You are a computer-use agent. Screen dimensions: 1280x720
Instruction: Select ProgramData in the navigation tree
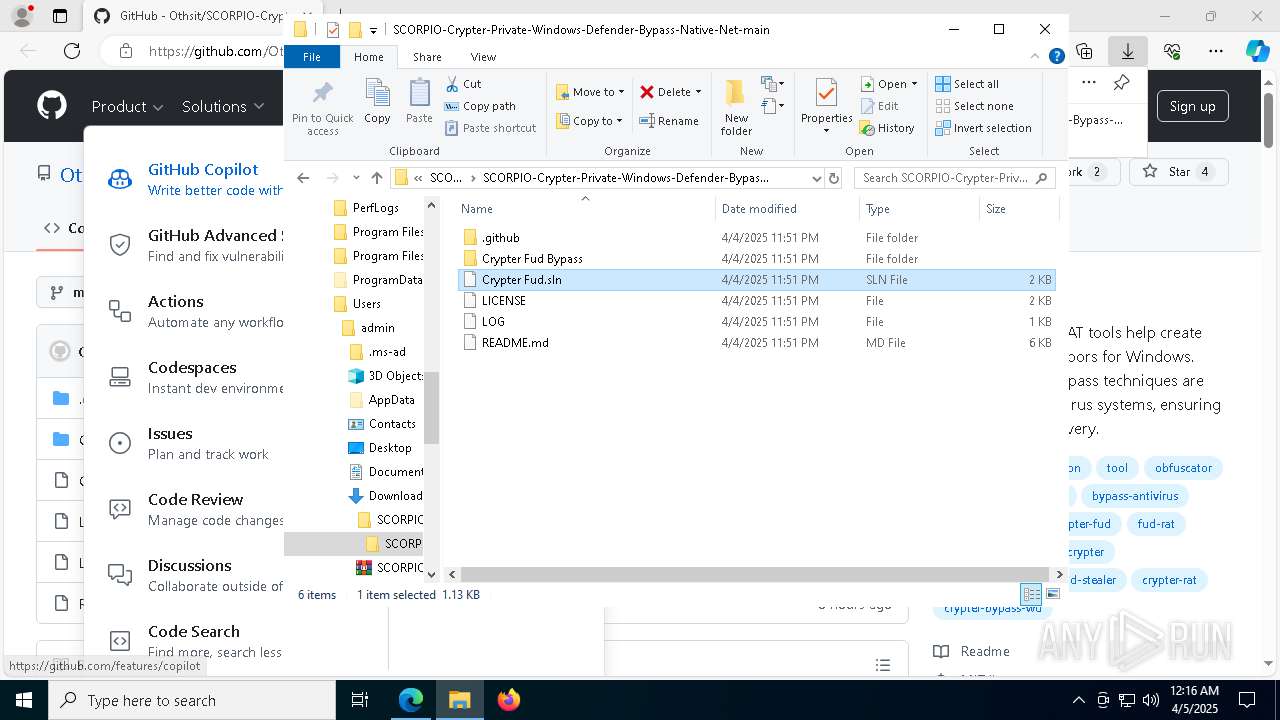click(387, 280)
